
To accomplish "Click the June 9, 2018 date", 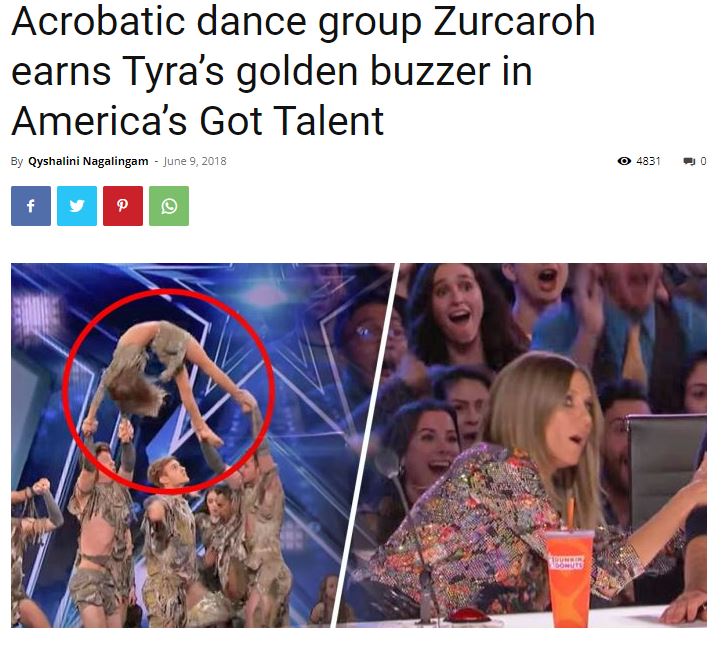I will (195, 161).
